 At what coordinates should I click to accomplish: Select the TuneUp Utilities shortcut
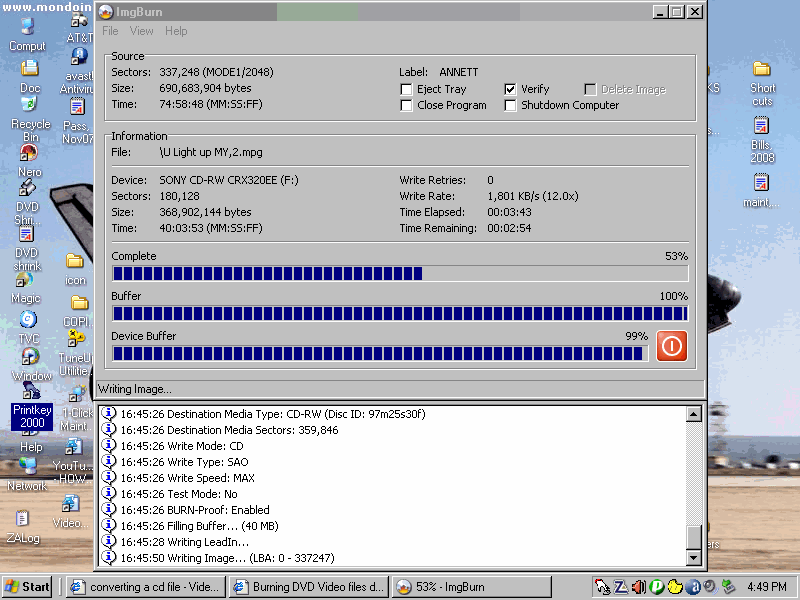[77, 353]
